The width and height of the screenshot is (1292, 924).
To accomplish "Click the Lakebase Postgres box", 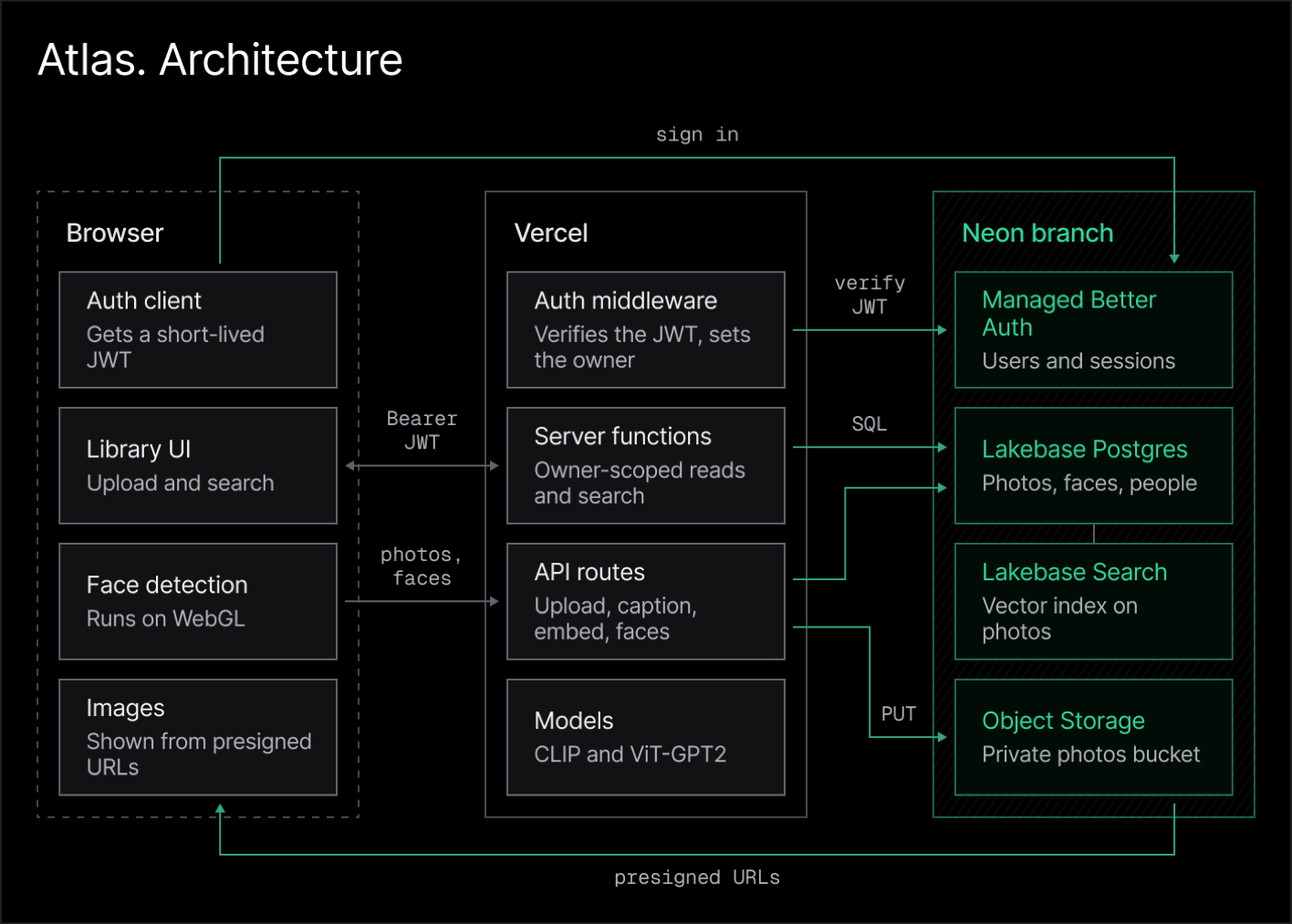I will point(1094,465).
